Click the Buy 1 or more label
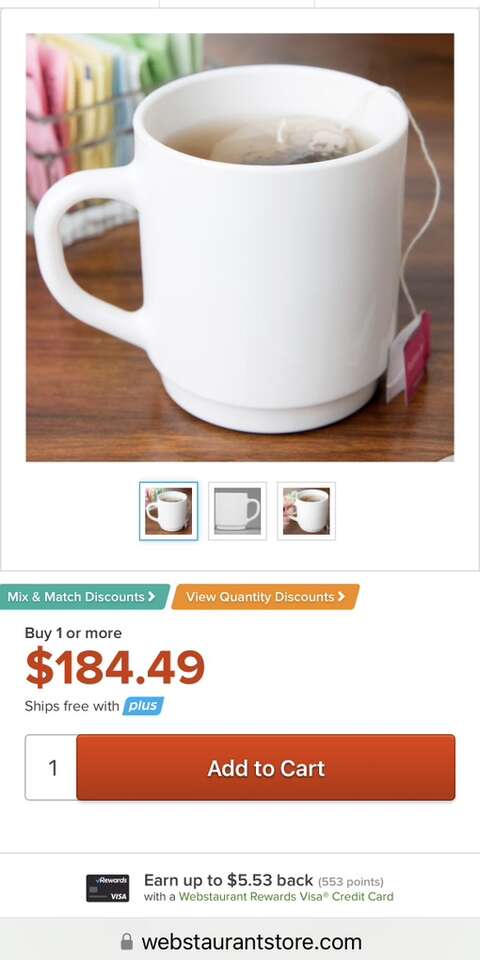This screenshot has height=960, width=480. click(x=73, y=633)
